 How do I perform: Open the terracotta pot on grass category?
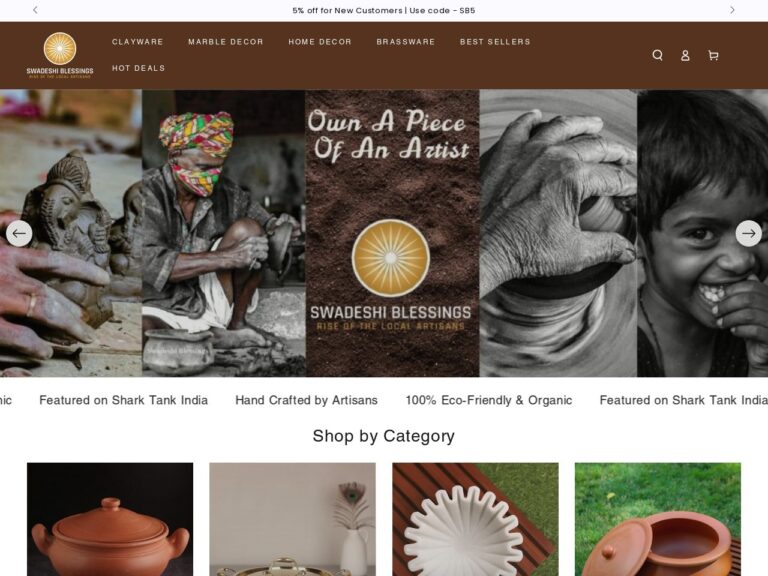coord(658,519)
